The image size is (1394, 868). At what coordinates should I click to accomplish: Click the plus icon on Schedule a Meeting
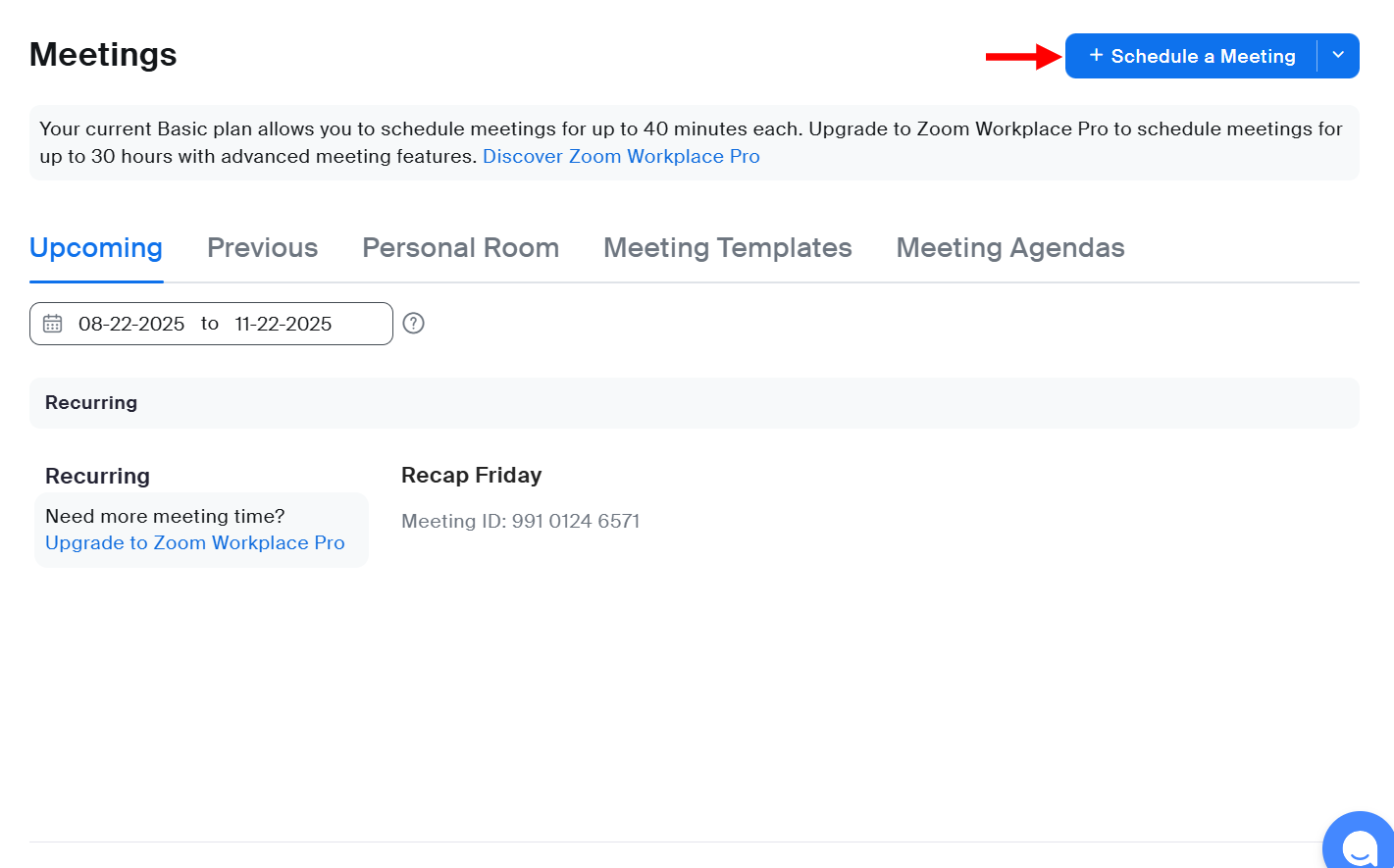(1096, 56)
